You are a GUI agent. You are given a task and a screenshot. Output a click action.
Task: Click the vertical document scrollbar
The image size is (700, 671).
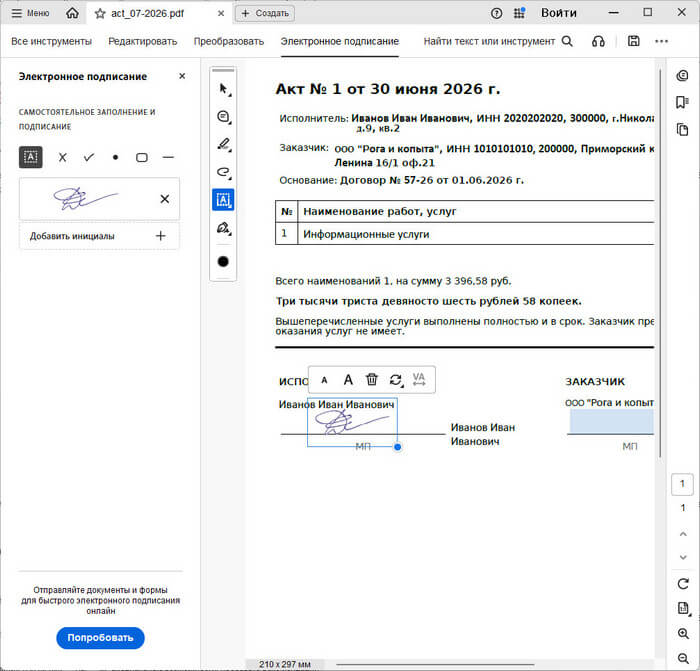coord(660,263)
